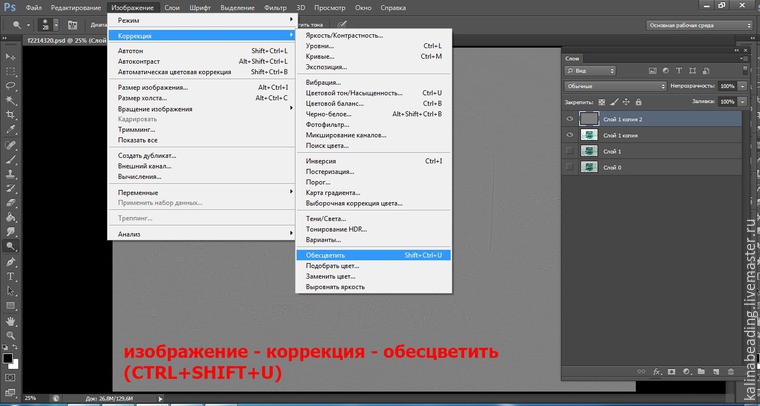
Task: Select the Crop tool
Action: click(11, 115)
